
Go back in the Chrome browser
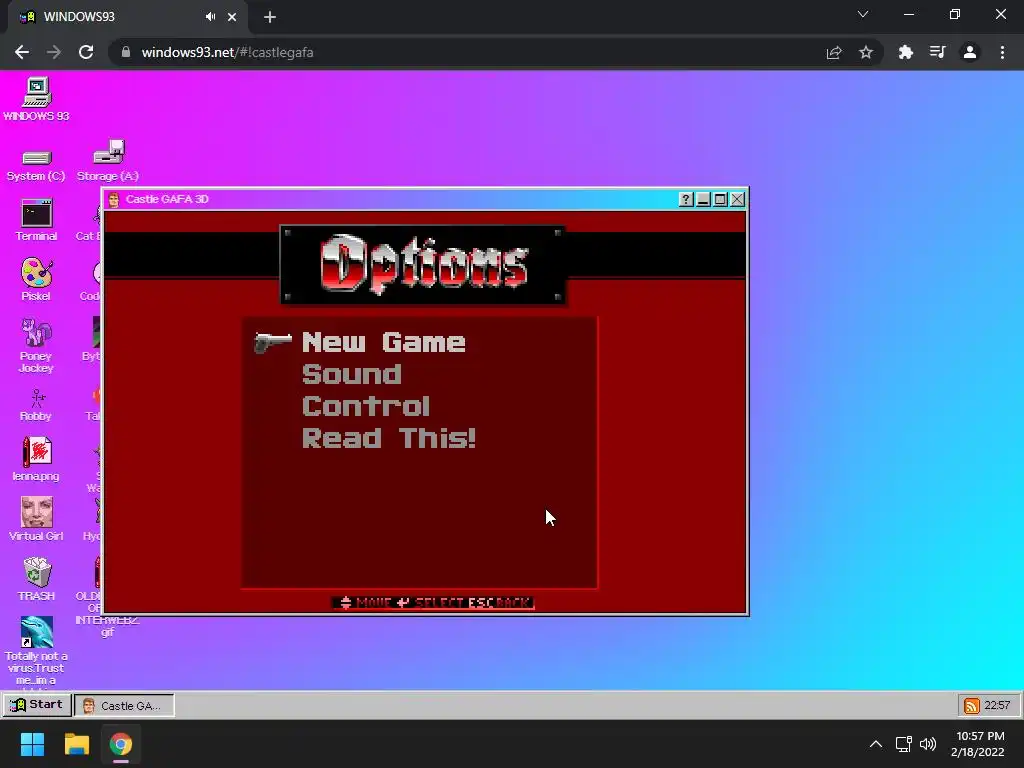point(22,52)
